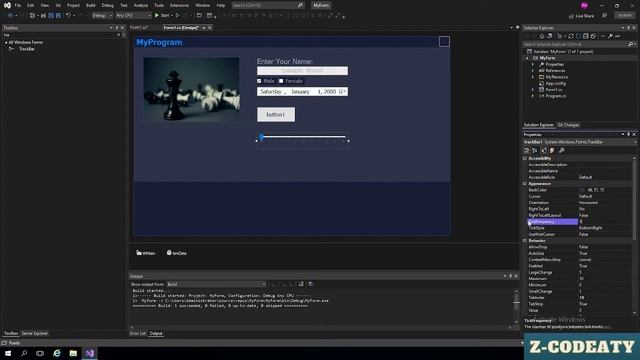This screenshot has width=640, height=360.
Task: Click the TickFrequency property row
Action: (x=580, y=222)
